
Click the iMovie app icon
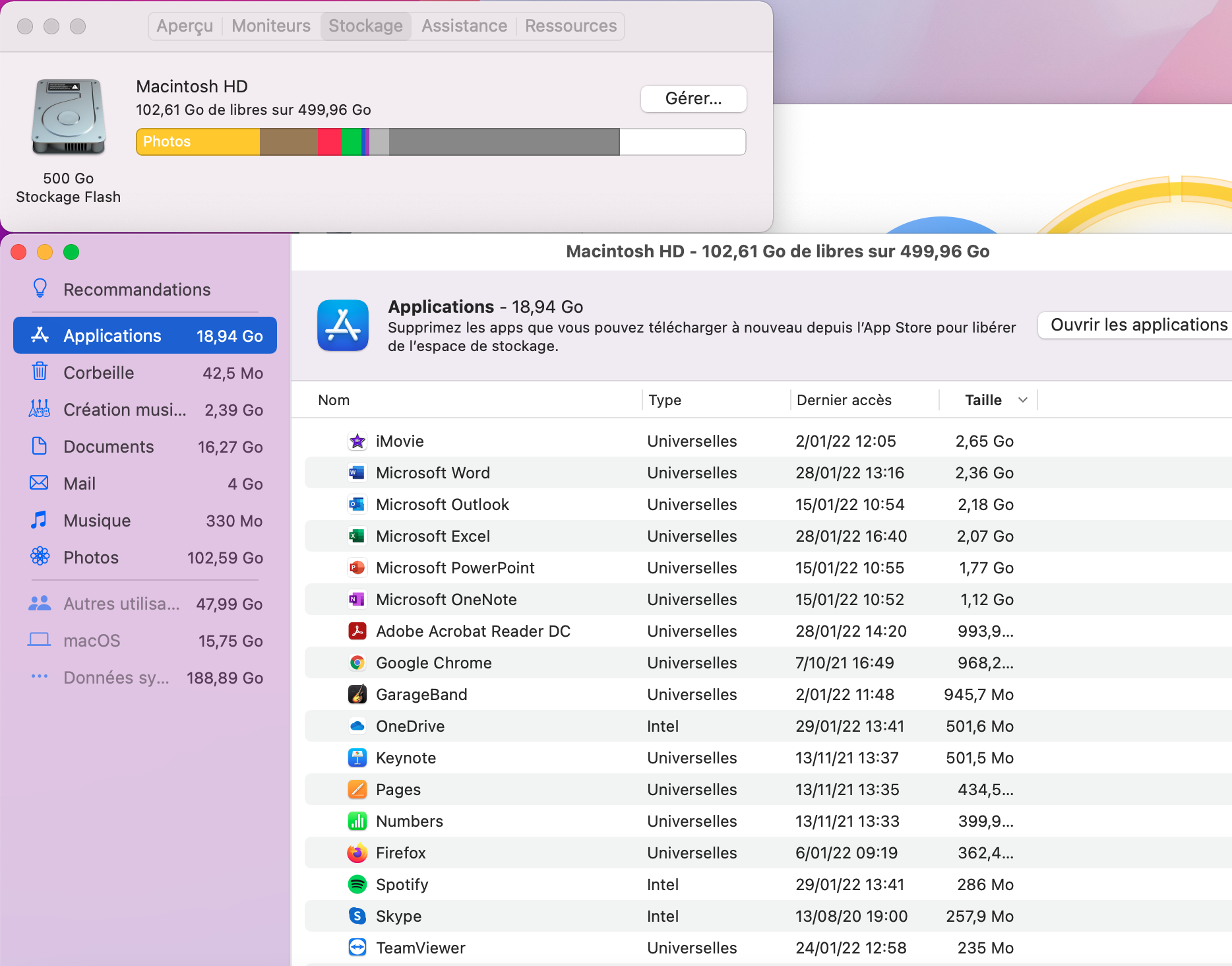357,441
